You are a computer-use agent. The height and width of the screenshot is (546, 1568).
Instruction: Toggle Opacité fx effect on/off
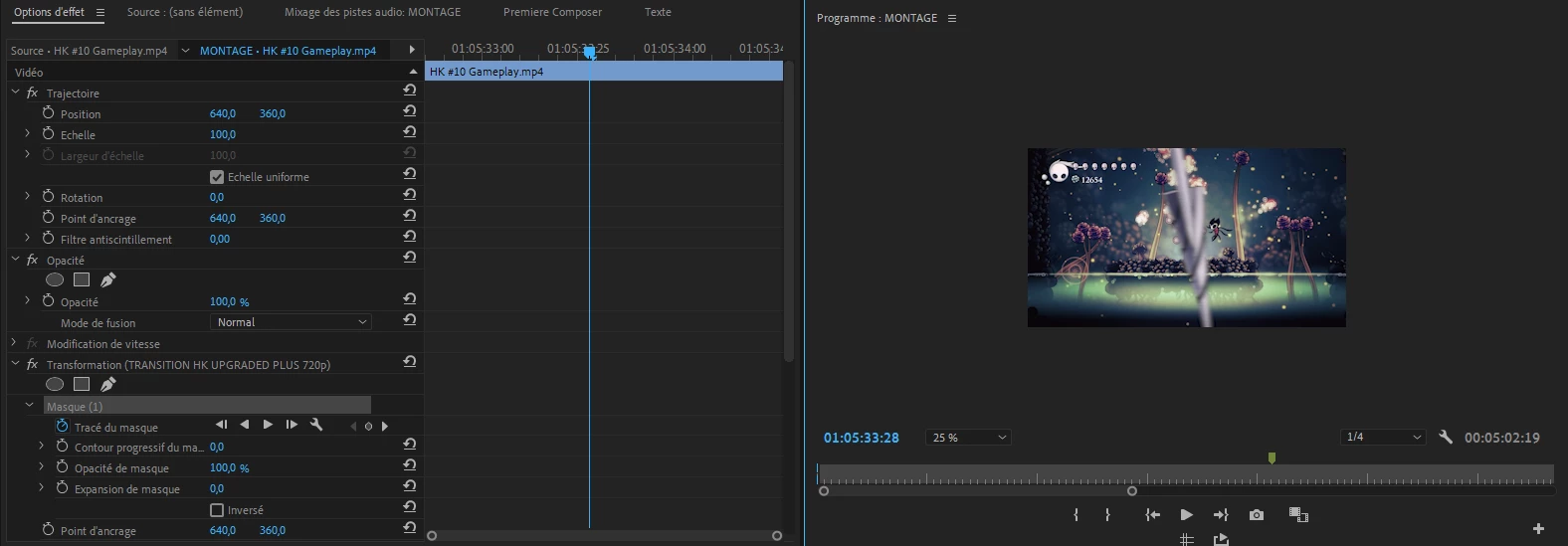[x=32, y=260]
